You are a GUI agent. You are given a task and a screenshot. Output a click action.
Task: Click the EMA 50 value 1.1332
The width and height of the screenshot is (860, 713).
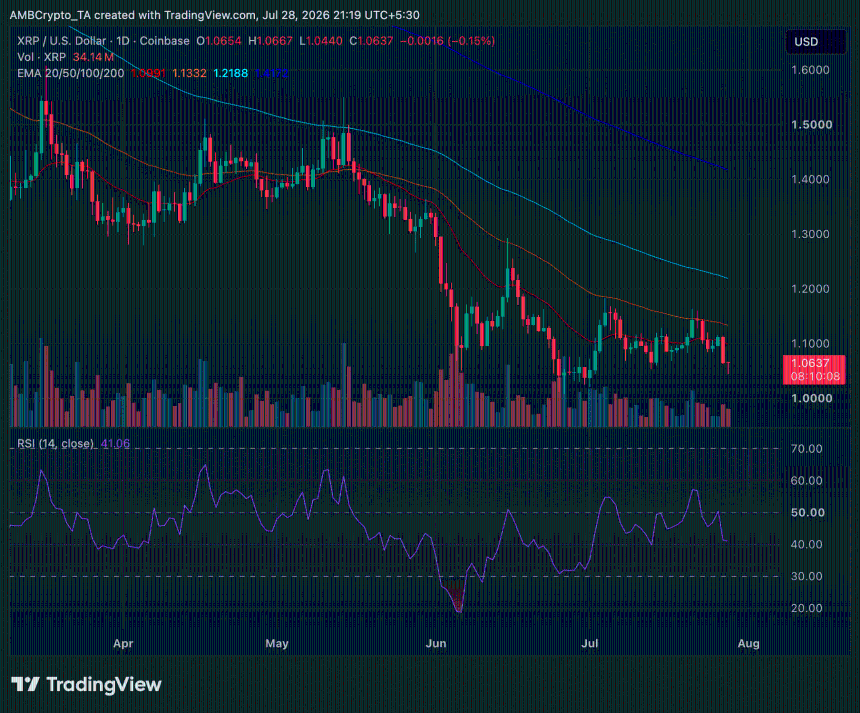[189, 73]
